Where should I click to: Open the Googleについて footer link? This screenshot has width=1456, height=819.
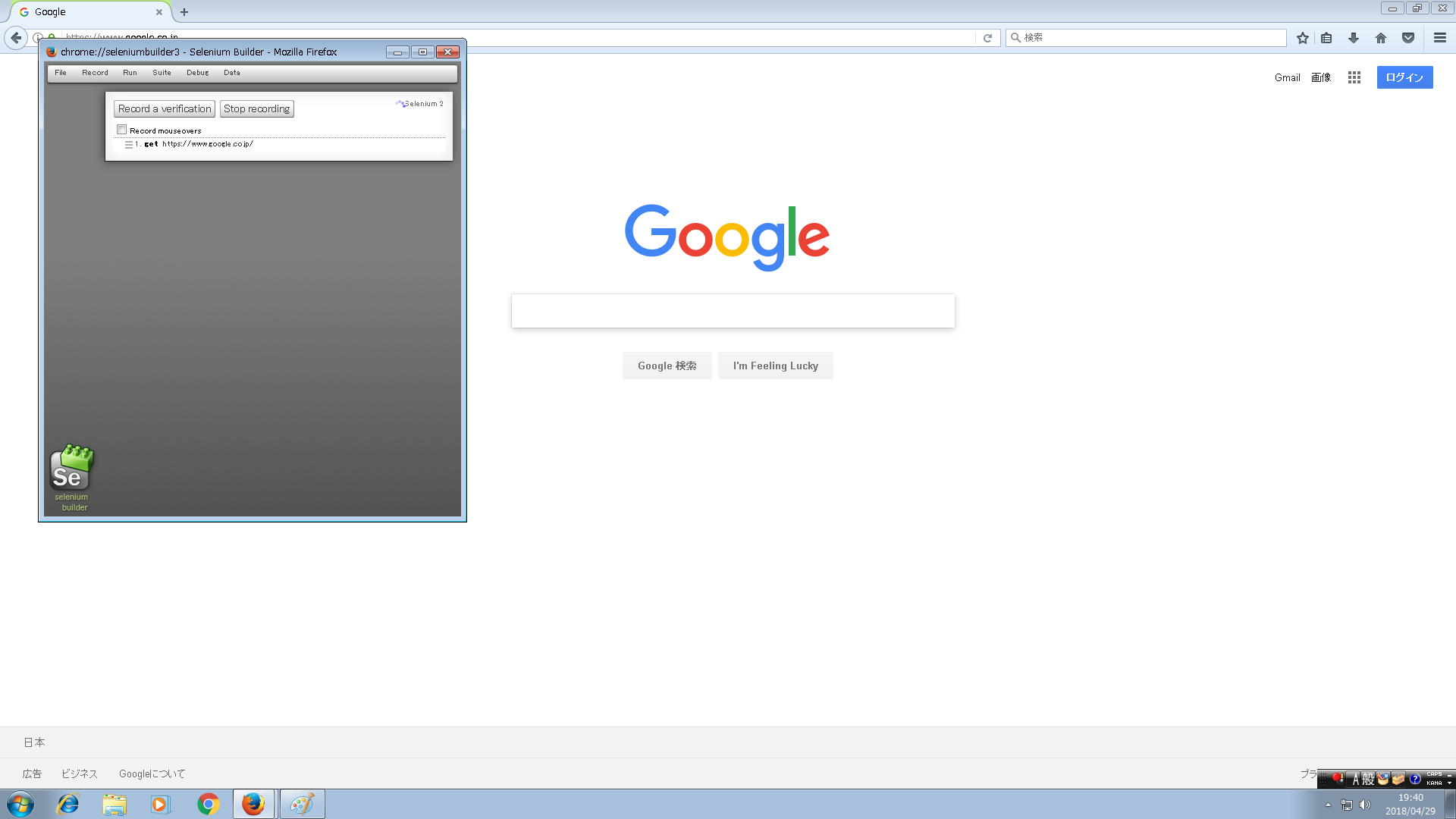point(152,773)
